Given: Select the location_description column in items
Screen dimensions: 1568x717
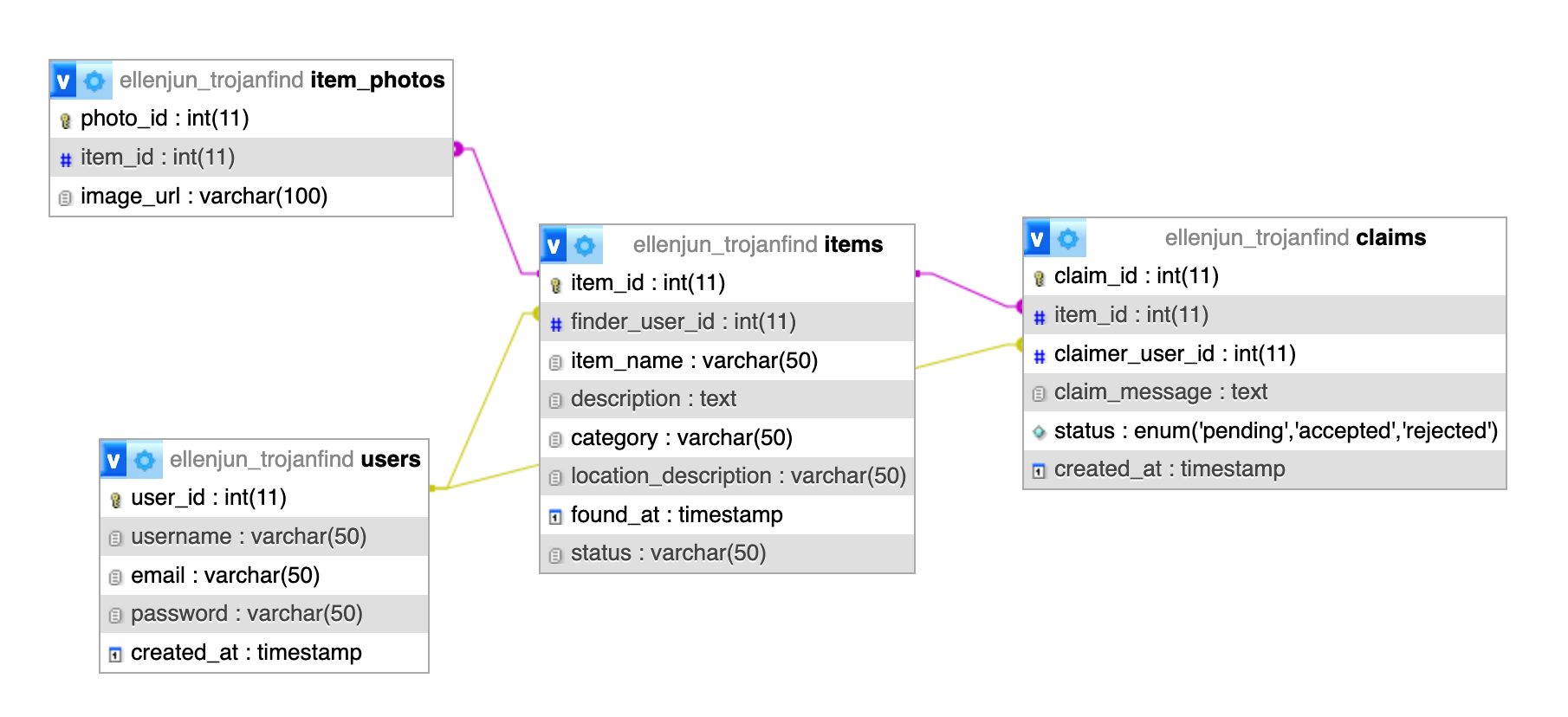Looking at the screenshot, I should [737, 476].
